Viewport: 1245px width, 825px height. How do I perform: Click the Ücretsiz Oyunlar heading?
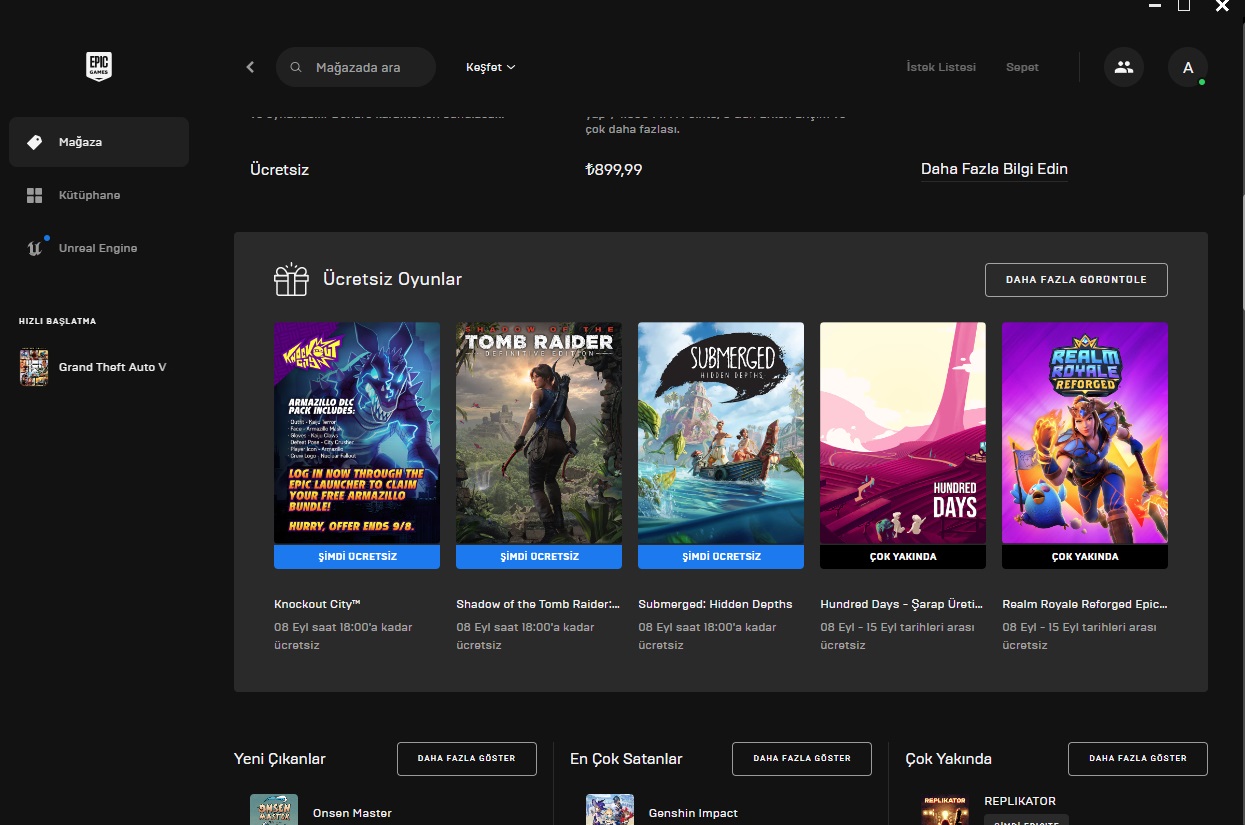coord(392,279)
